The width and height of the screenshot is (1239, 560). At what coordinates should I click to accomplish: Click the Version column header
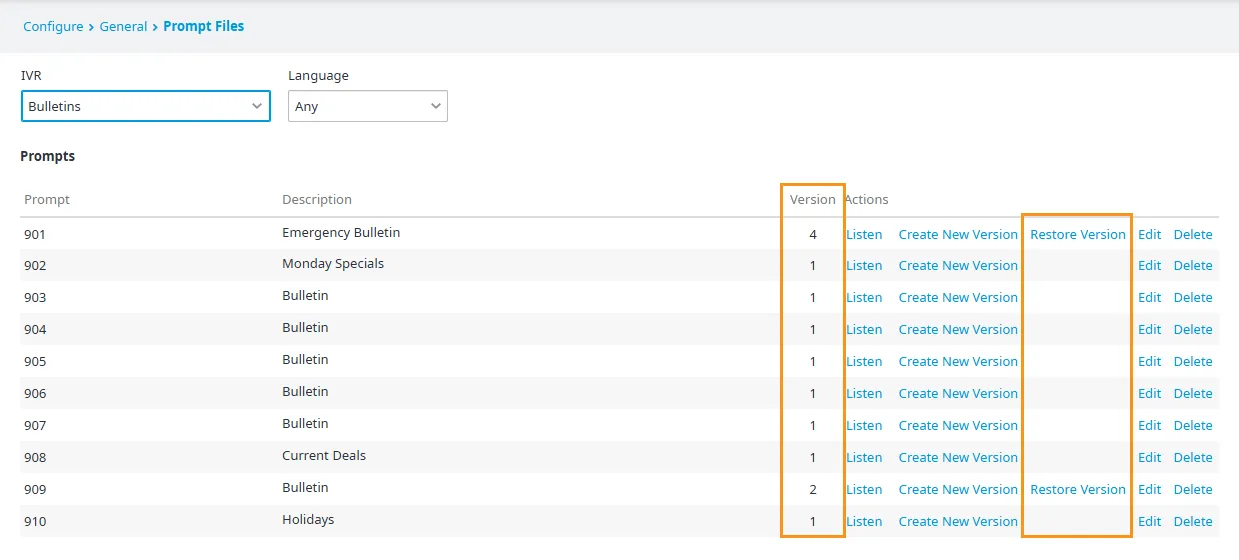[x=812, y=200]
